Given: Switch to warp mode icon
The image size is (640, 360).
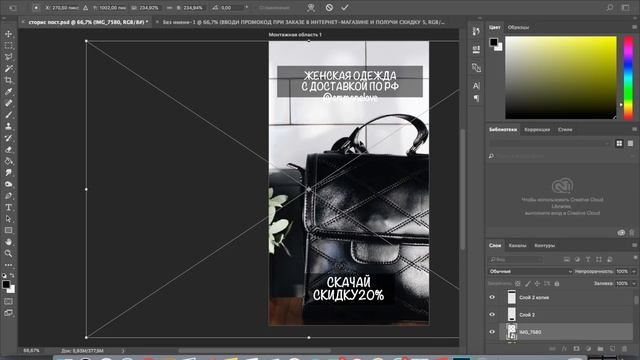Looking at the screenshot, I should pyautogui.click(x=311, y=7).
